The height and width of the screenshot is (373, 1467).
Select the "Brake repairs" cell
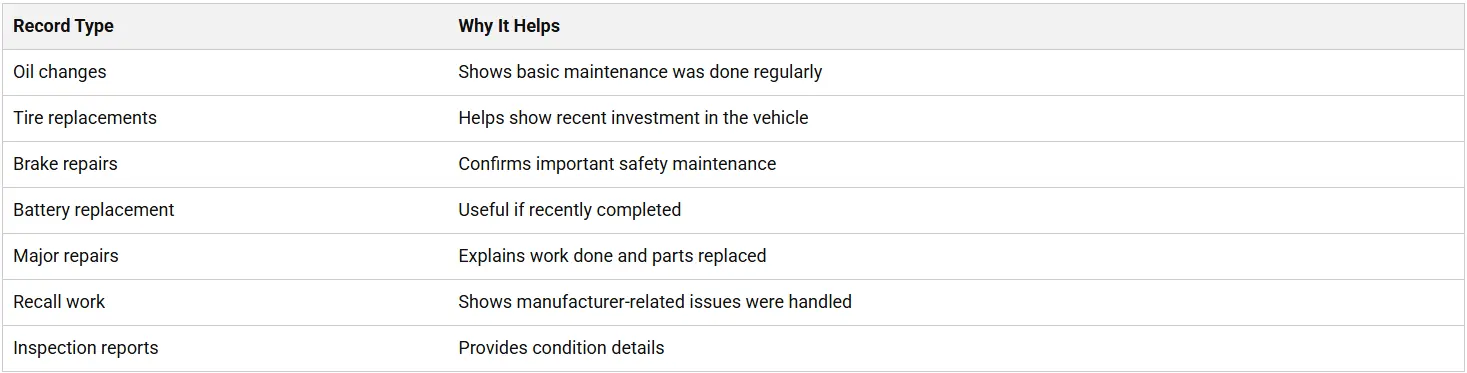tap(224, 164)
